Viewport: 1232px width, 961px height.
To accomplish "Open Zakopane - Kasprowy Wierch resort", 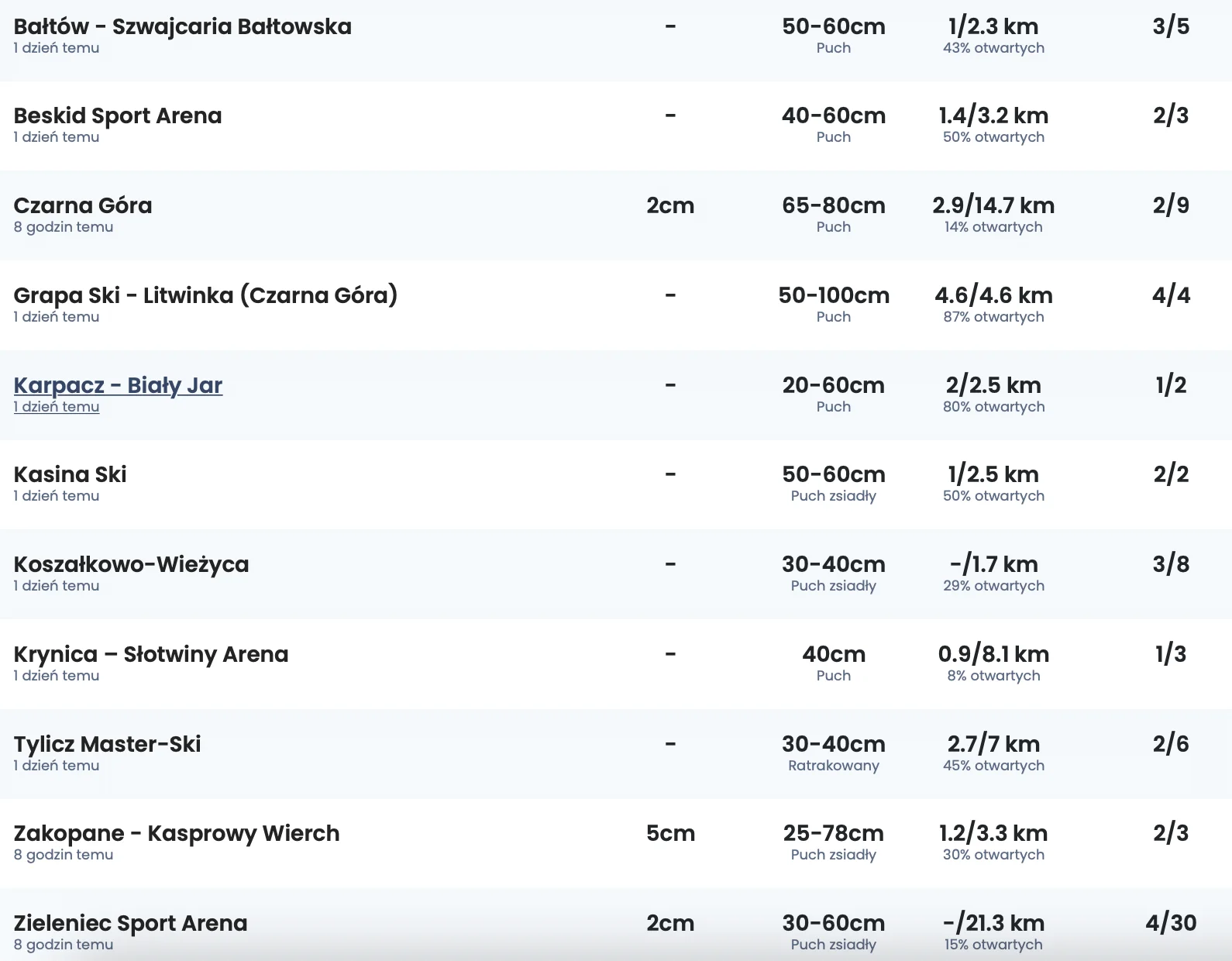I will coord(177,833).
